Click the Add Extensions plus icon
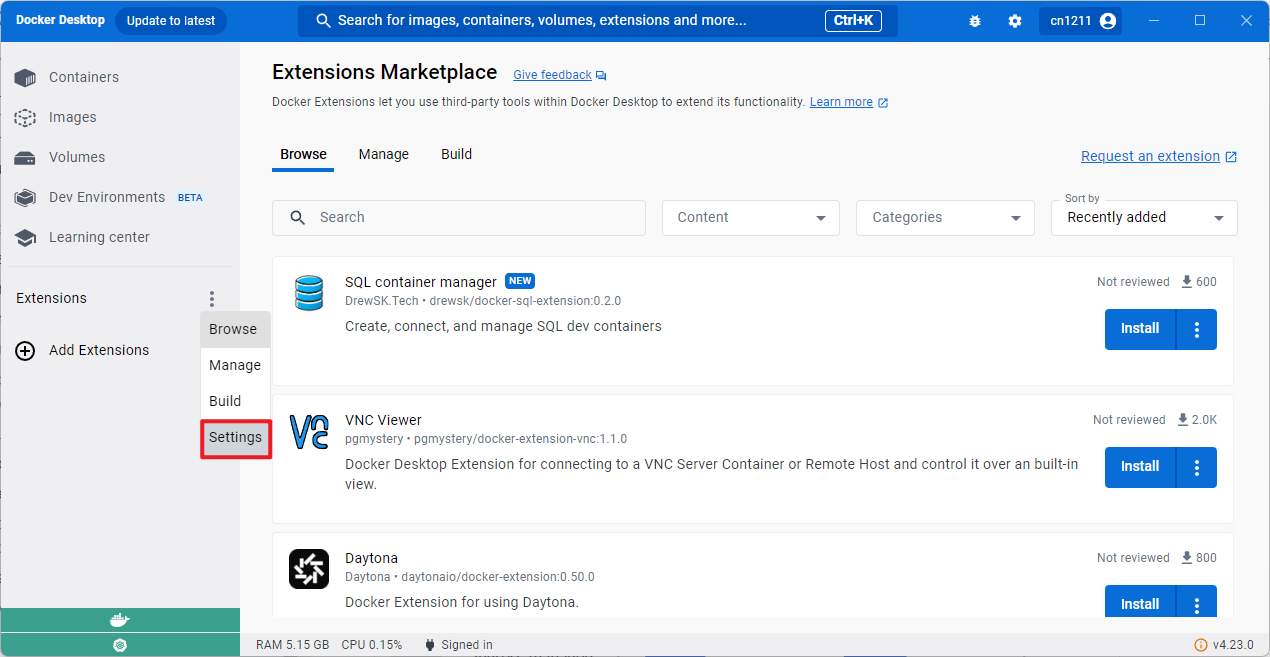This screenshot has height=657, width=1270. [x=24, y=350]
